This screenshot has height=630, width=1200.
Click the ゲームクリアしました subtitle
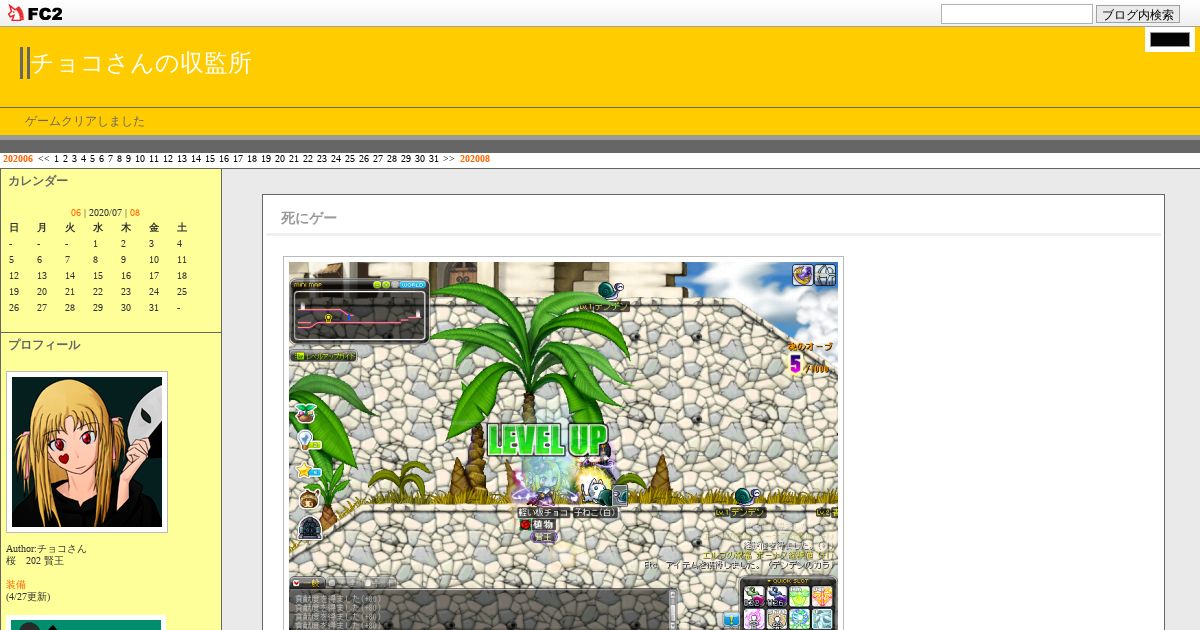click(x=85, y=121)
